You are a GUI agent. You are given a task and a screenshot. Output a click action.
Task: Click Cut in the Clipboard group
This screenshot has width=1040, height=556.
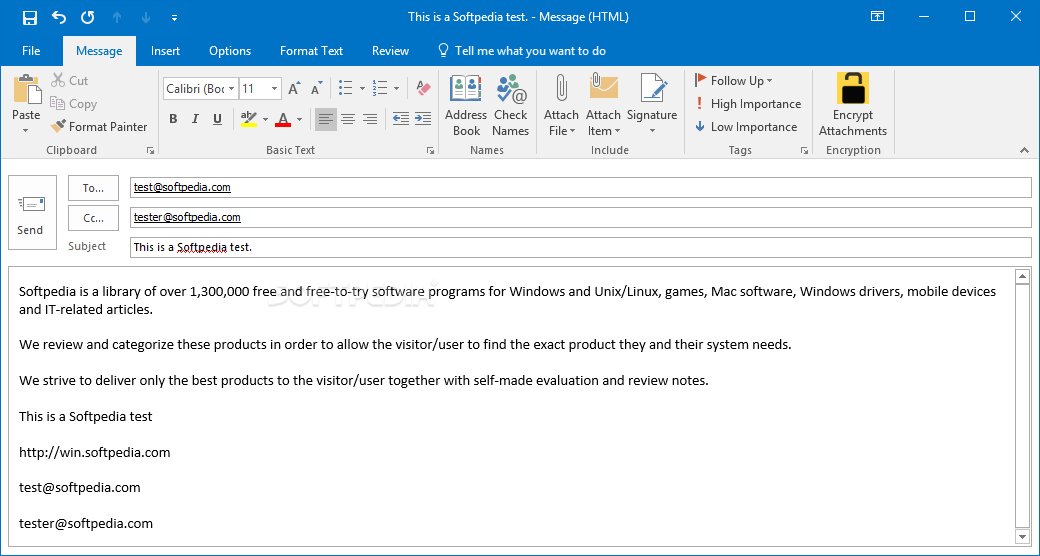click(70, 80)
